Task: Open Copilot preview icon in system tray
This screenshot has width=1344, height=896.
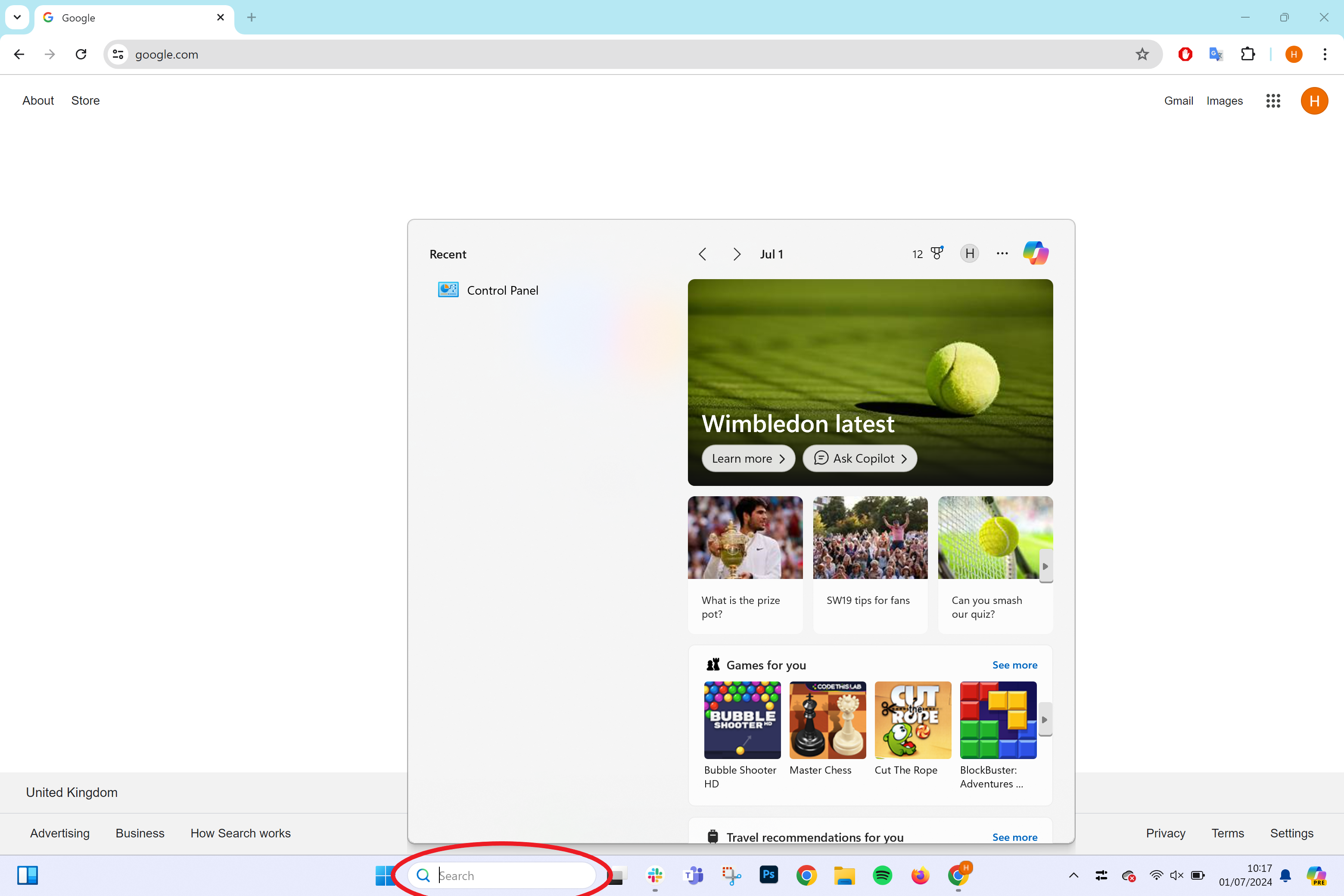Action: 1316,875
